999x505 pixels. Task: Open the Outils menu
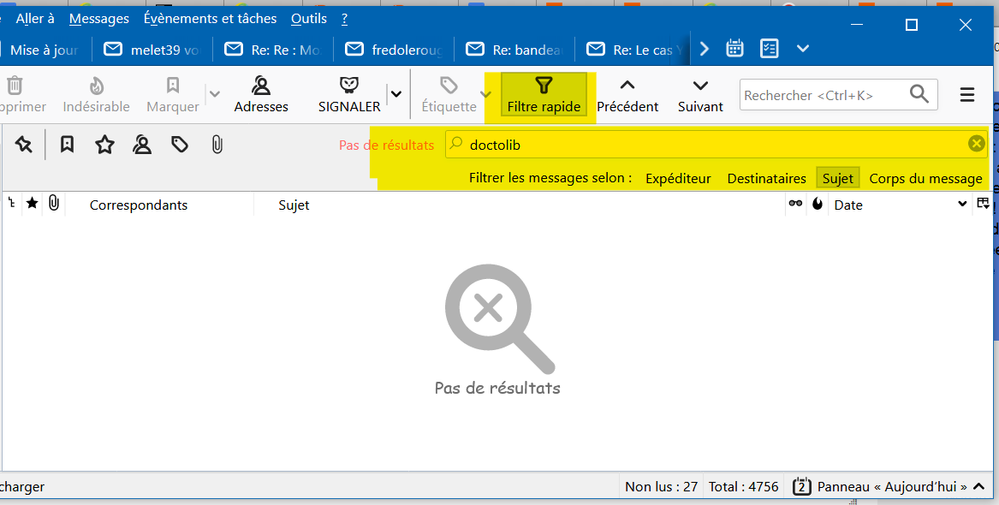(309, 19)
